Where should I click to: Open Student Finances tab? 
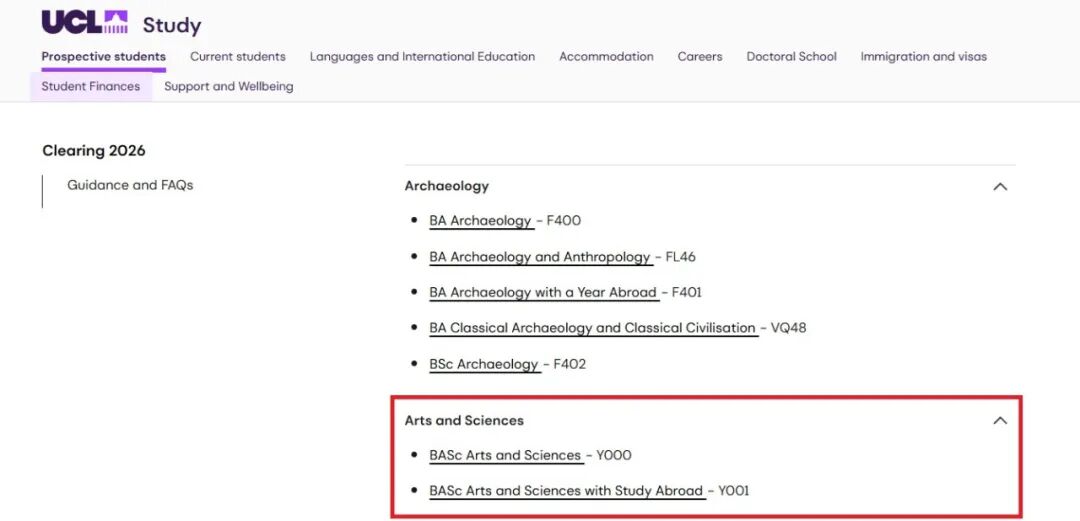coord(91,86)
